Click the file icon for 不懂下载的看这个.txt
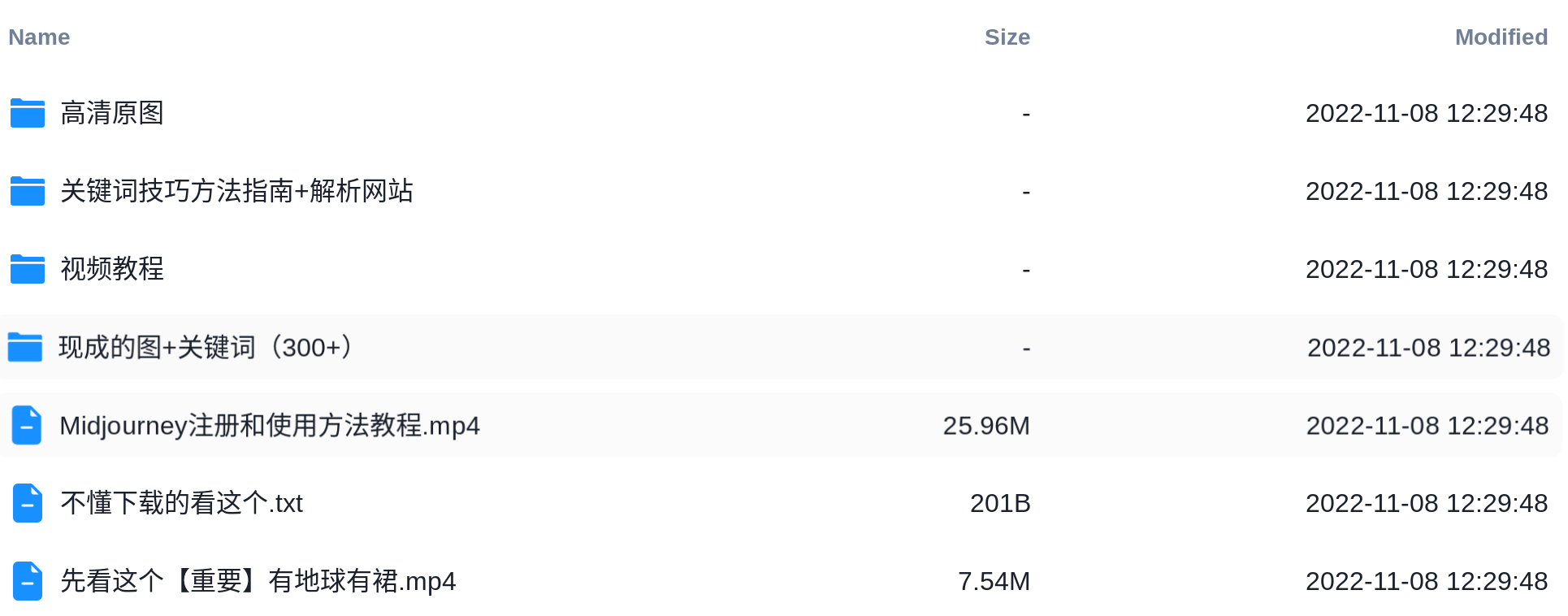Viewport: 1568px width, 616px height. (x=28, y=503)
